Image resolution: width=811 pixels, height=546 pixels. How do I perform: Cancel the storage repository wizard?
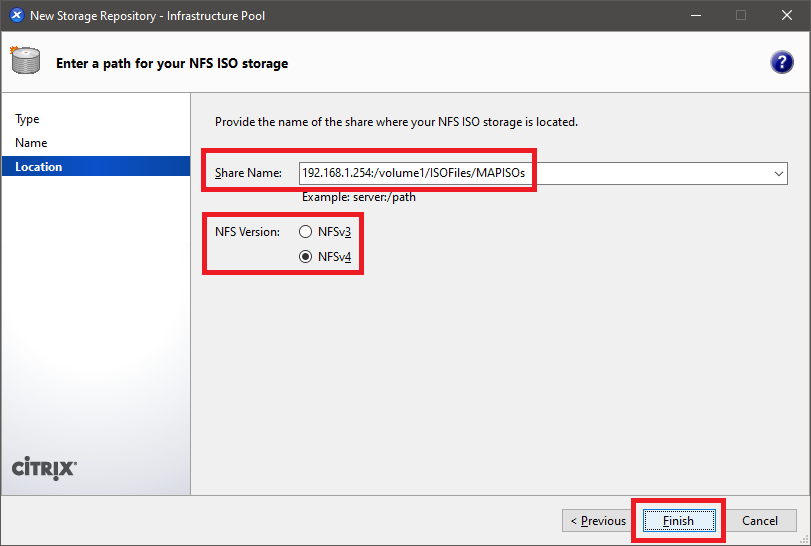coord(760,521)
